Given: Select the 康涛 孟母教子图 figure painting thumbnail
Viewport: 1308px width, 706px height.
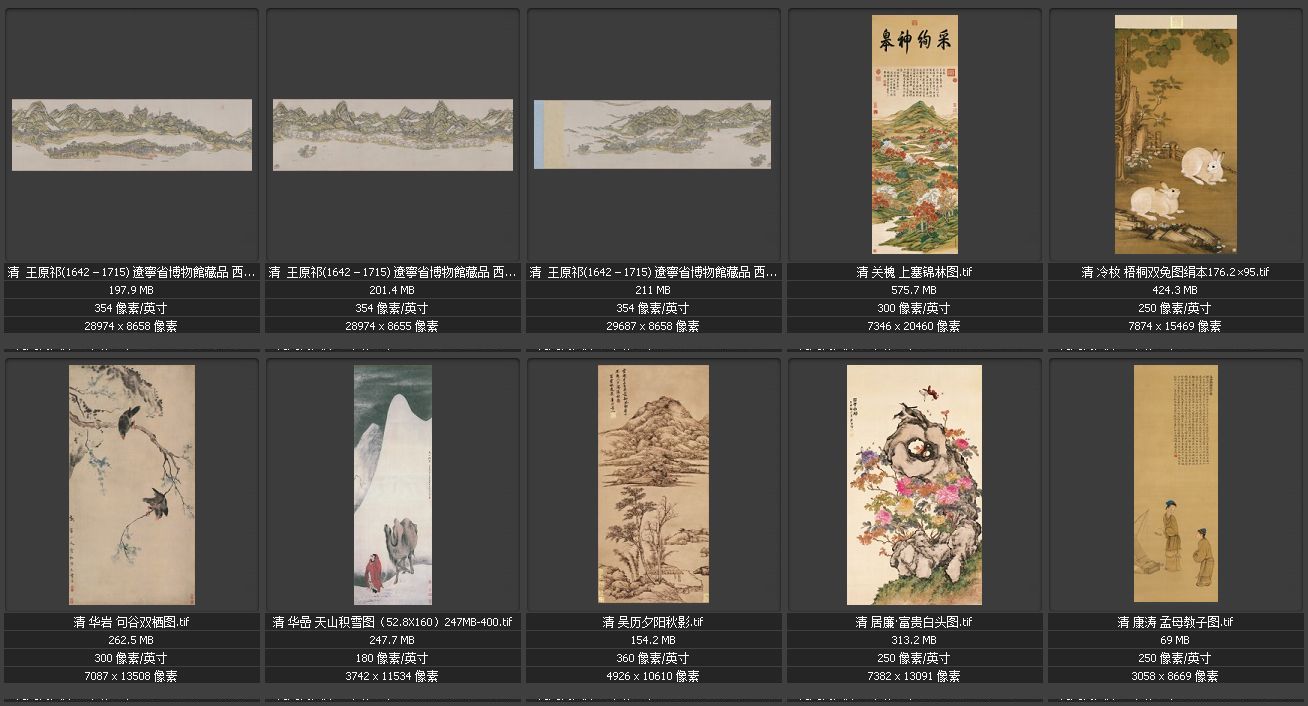Looking at the screenshot, I should (x=1175, y=484).
